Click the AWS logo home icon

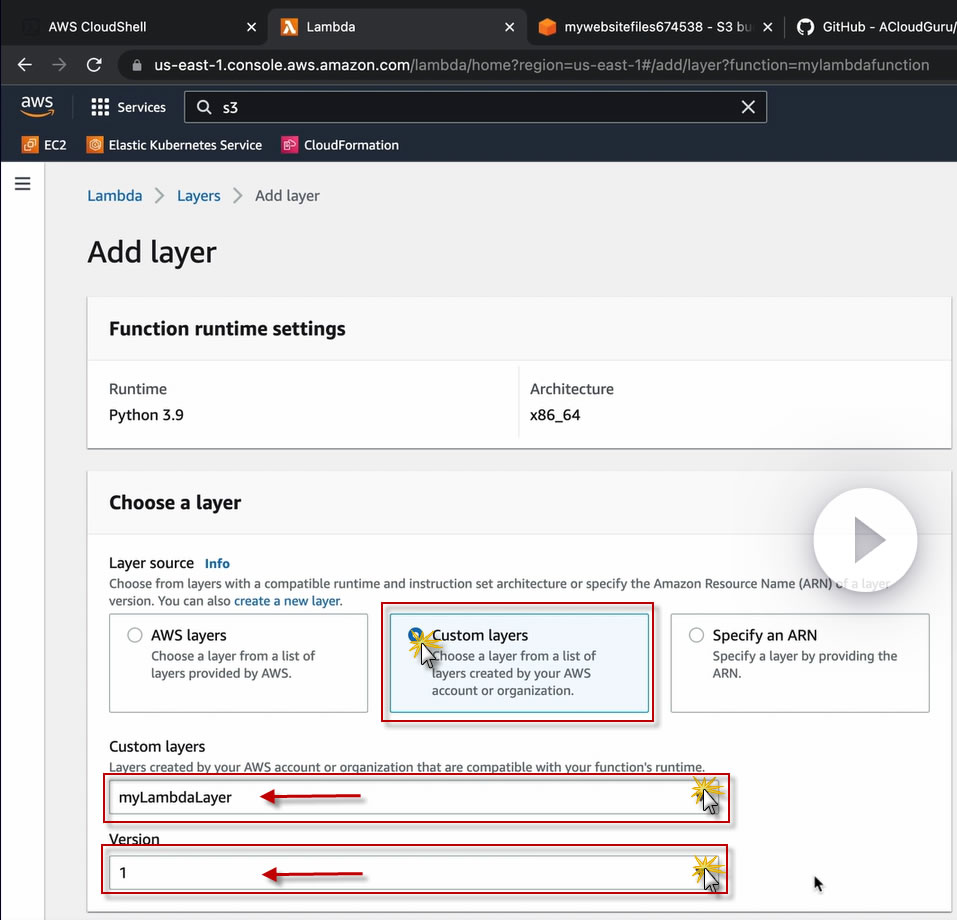pos(38,106)
